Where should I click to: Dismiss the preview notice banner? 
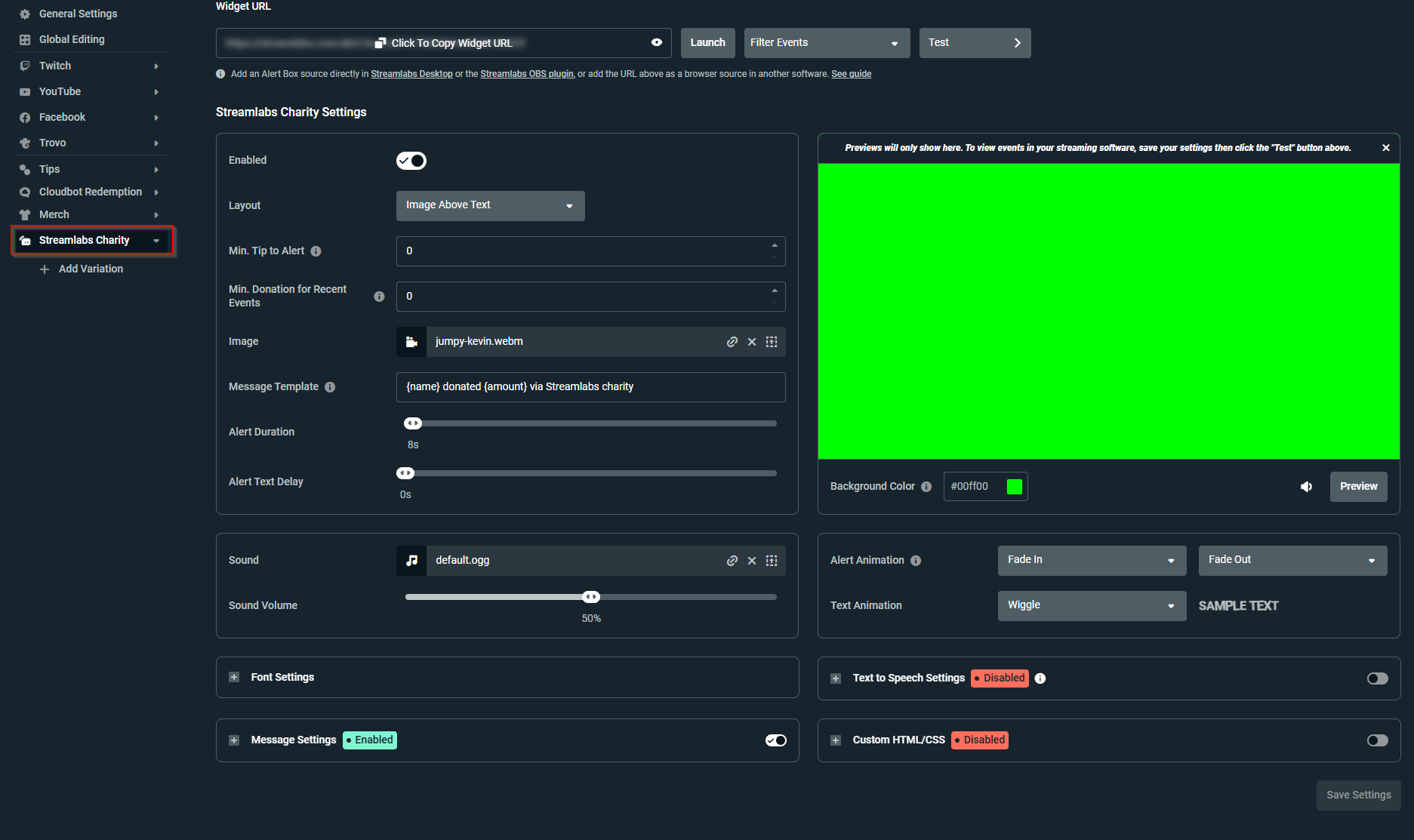point(1386,147)
